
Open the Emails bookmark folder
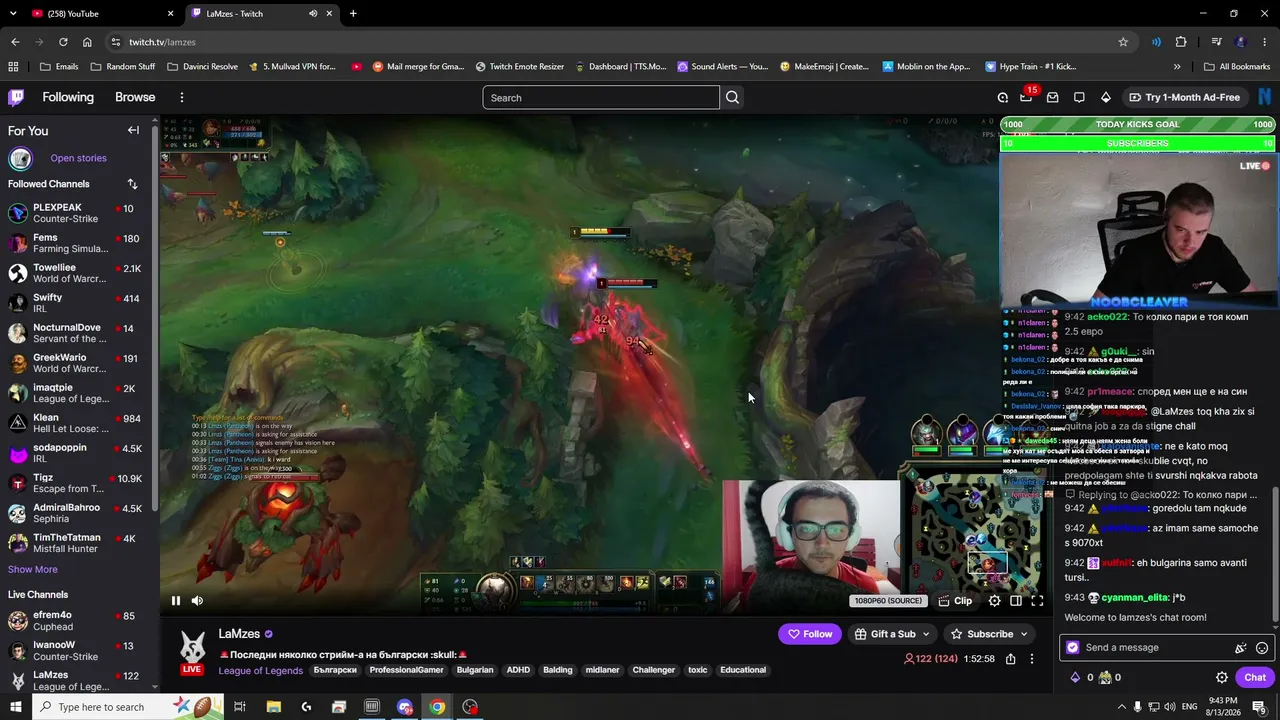pyautogui.click(x=58, y=67)
